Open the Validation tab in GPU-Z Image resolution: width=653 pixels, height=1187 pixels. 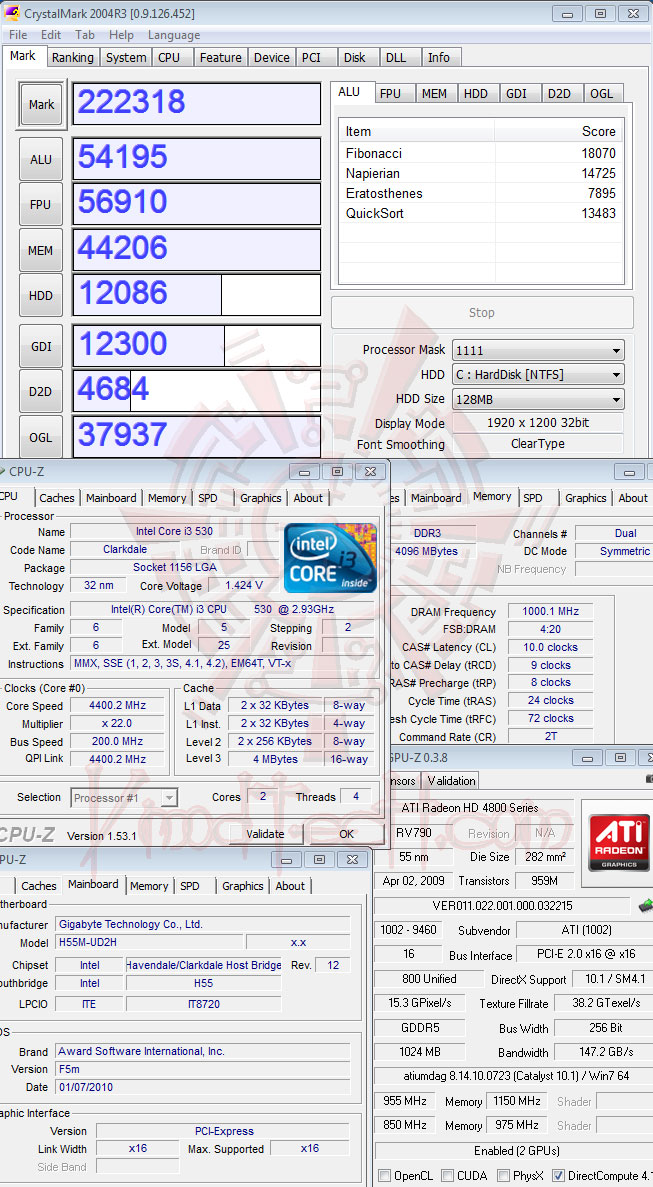pyautogui.click(x=451, y=780)
